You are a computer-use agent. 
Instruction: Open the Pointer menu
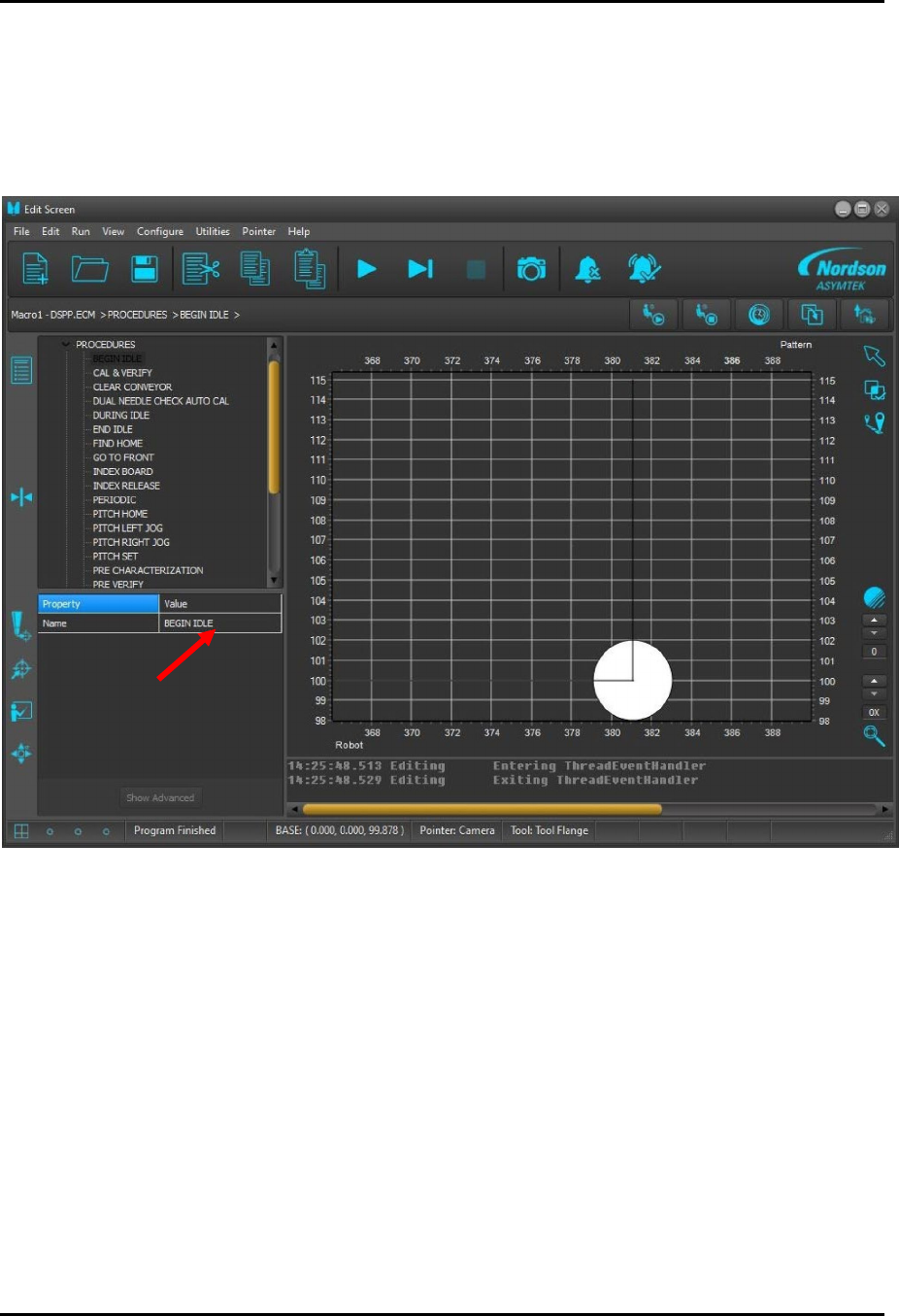pos(259,231)
